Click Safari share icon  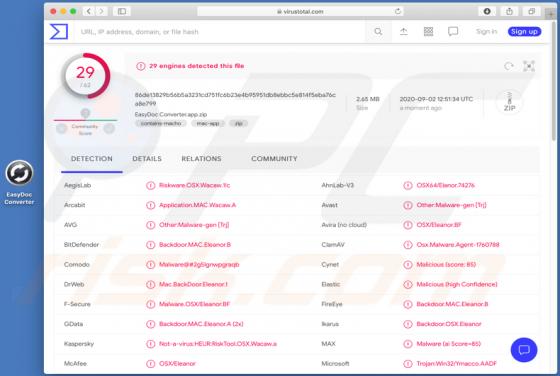tap(509, 11)
